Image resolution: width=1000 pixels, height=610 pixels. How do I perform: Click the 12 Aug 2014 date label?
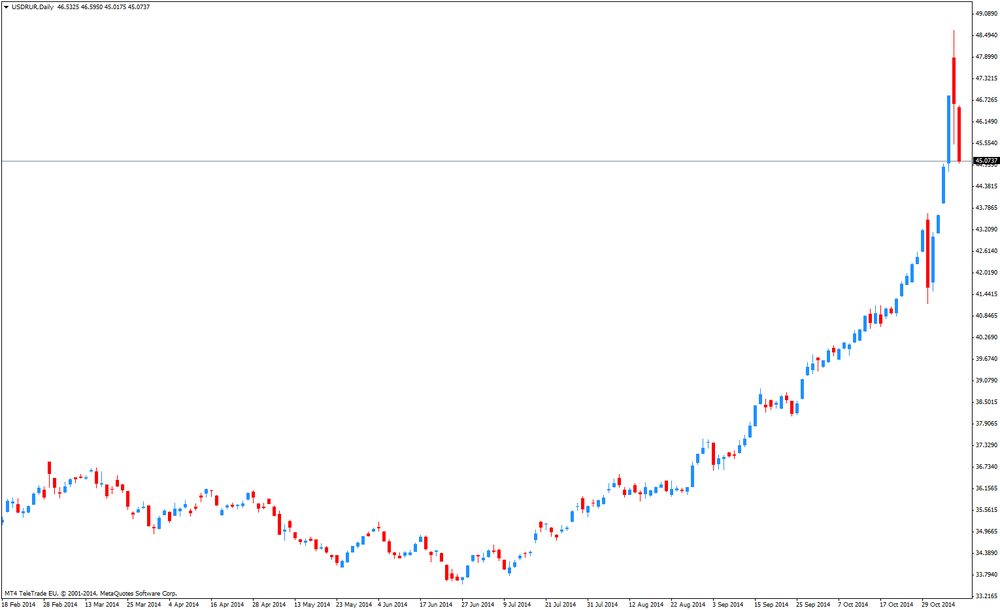click(x=646, y=604)
